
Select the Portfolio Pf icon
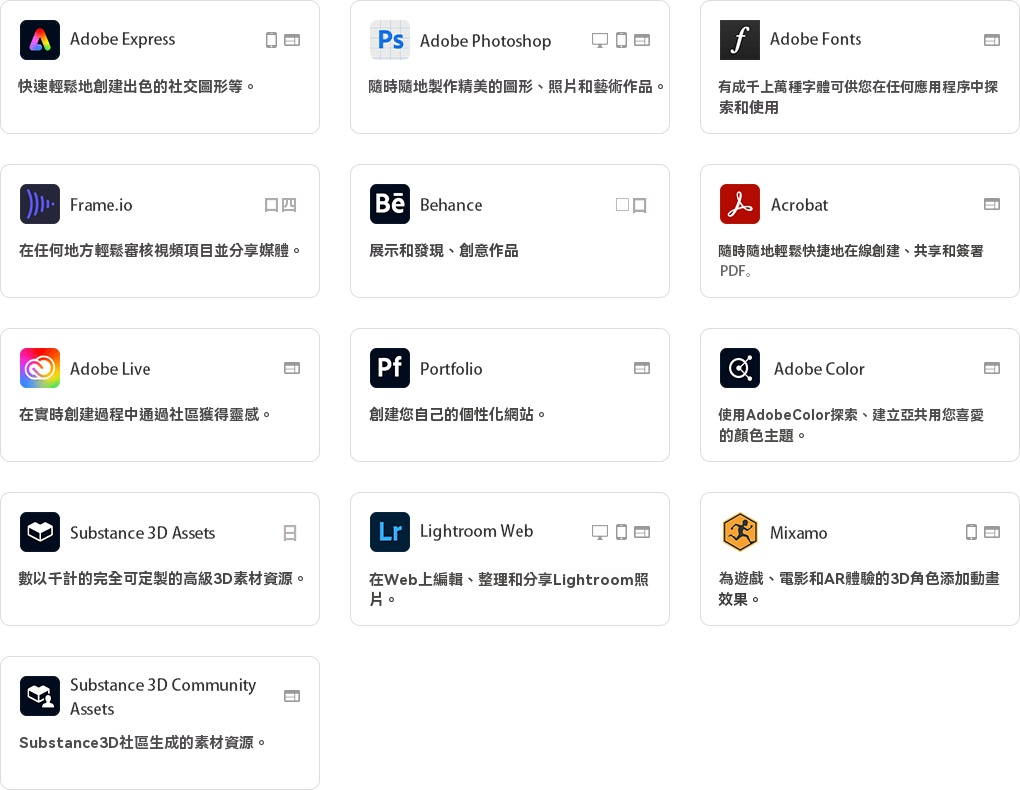click(x=390, y=368)
